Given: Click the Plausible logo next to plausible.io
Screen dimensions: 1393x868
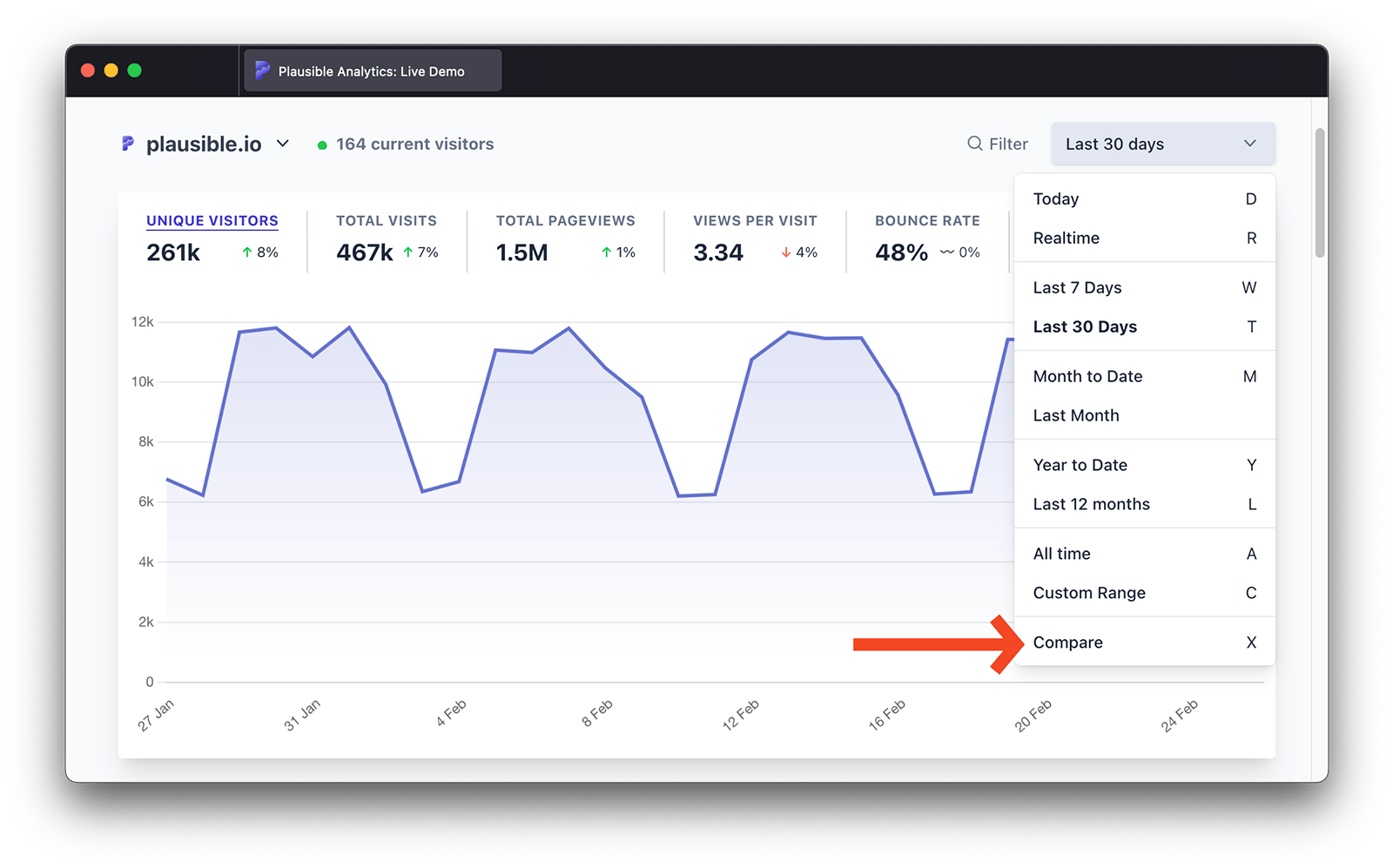Looking at the screenshot, I should pyautogui.click(x=128, y=144).
